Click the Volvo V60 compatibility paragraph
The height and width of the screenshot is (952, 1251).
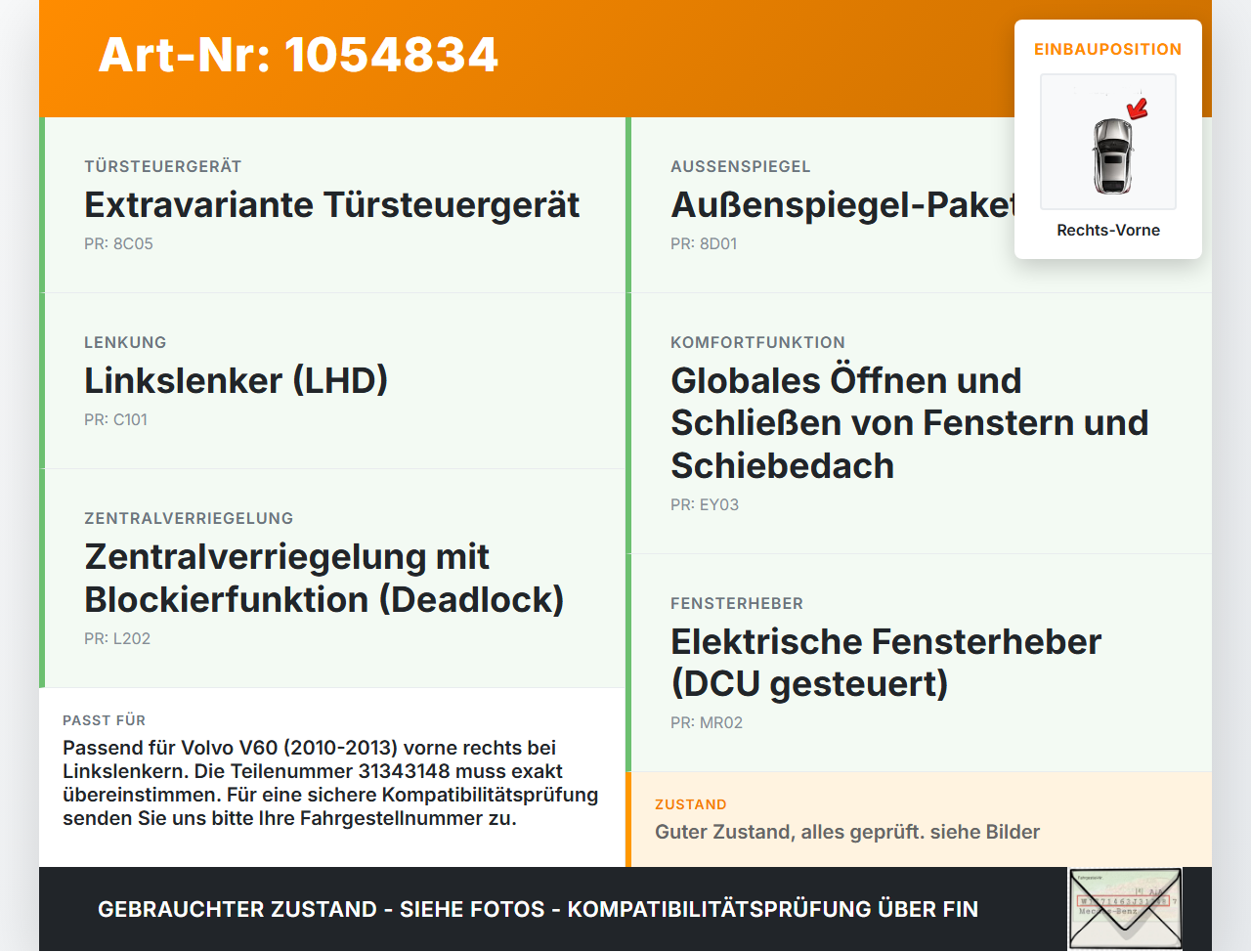(x=330, y=783)
